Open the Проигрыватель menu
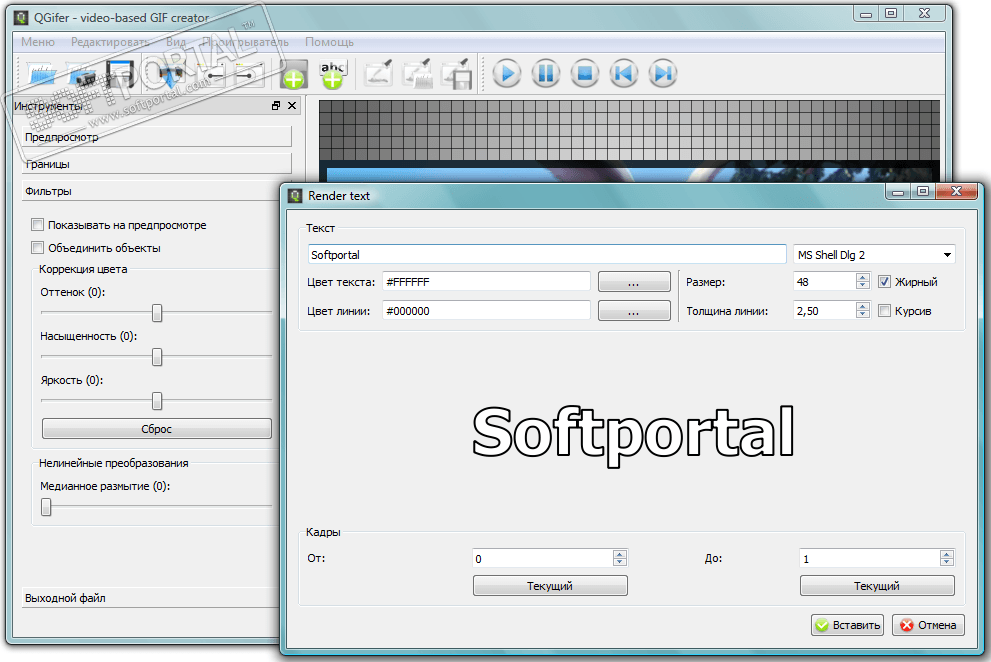Viewport: 991px width, 662px height. tap(245, 42)
